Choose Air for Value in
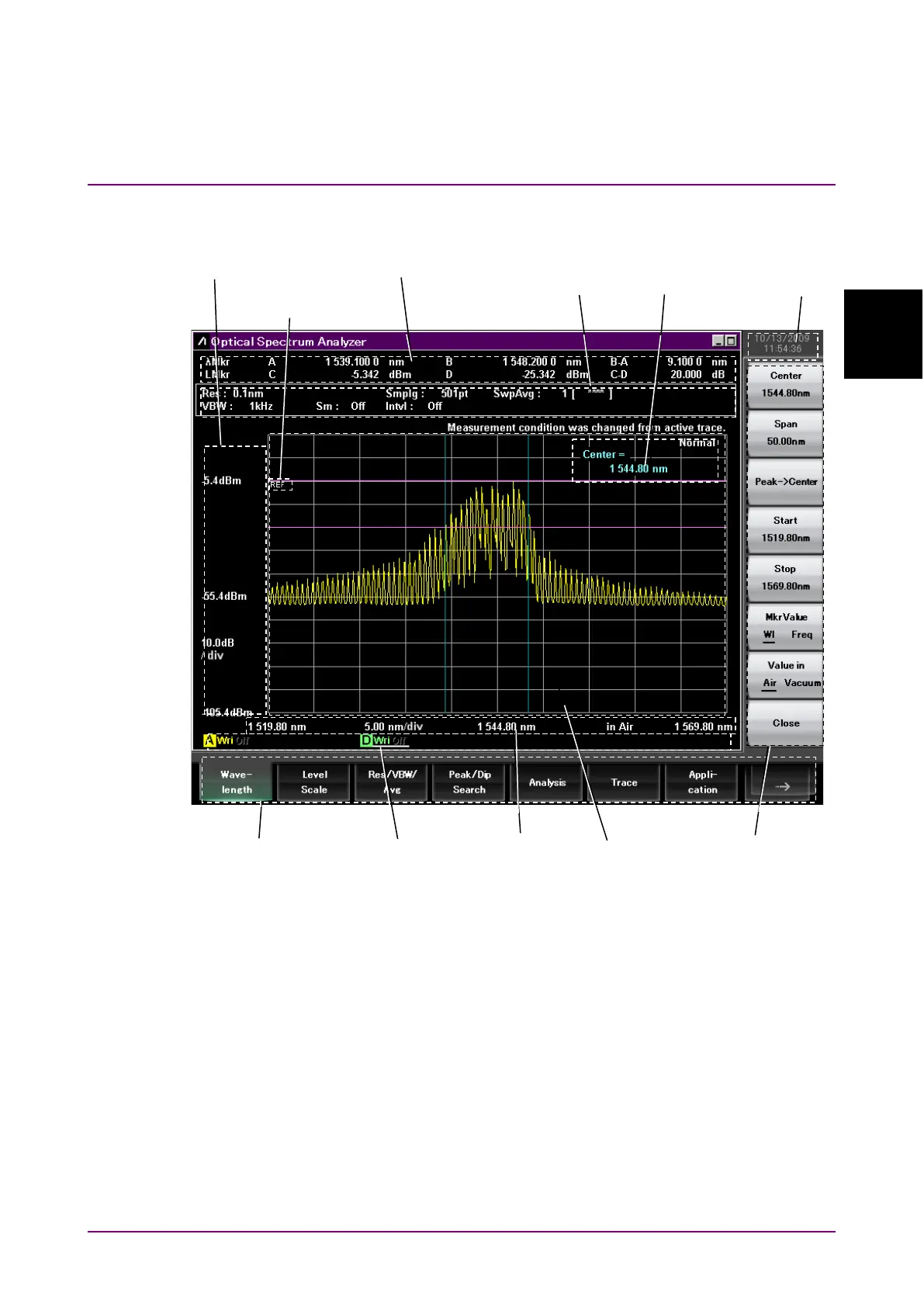This screenshot has height=1307, width=924. (x=770, y=683)
